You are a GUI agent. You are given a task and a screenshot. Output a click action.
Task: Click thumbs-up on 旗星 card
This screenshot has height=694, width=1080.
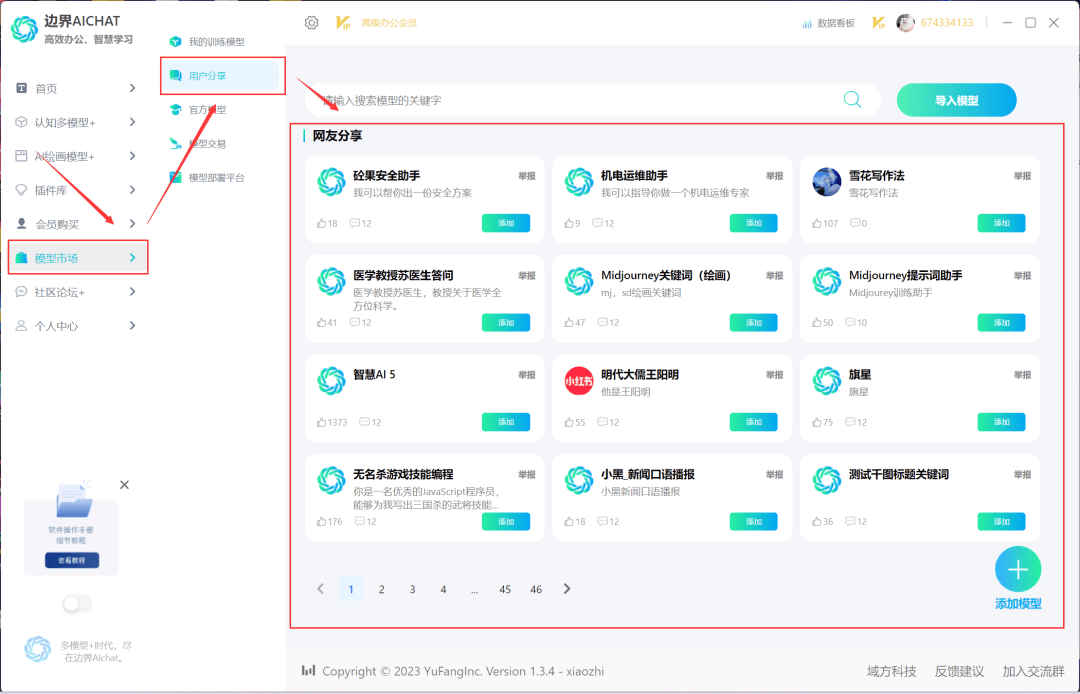coord(817,422)
